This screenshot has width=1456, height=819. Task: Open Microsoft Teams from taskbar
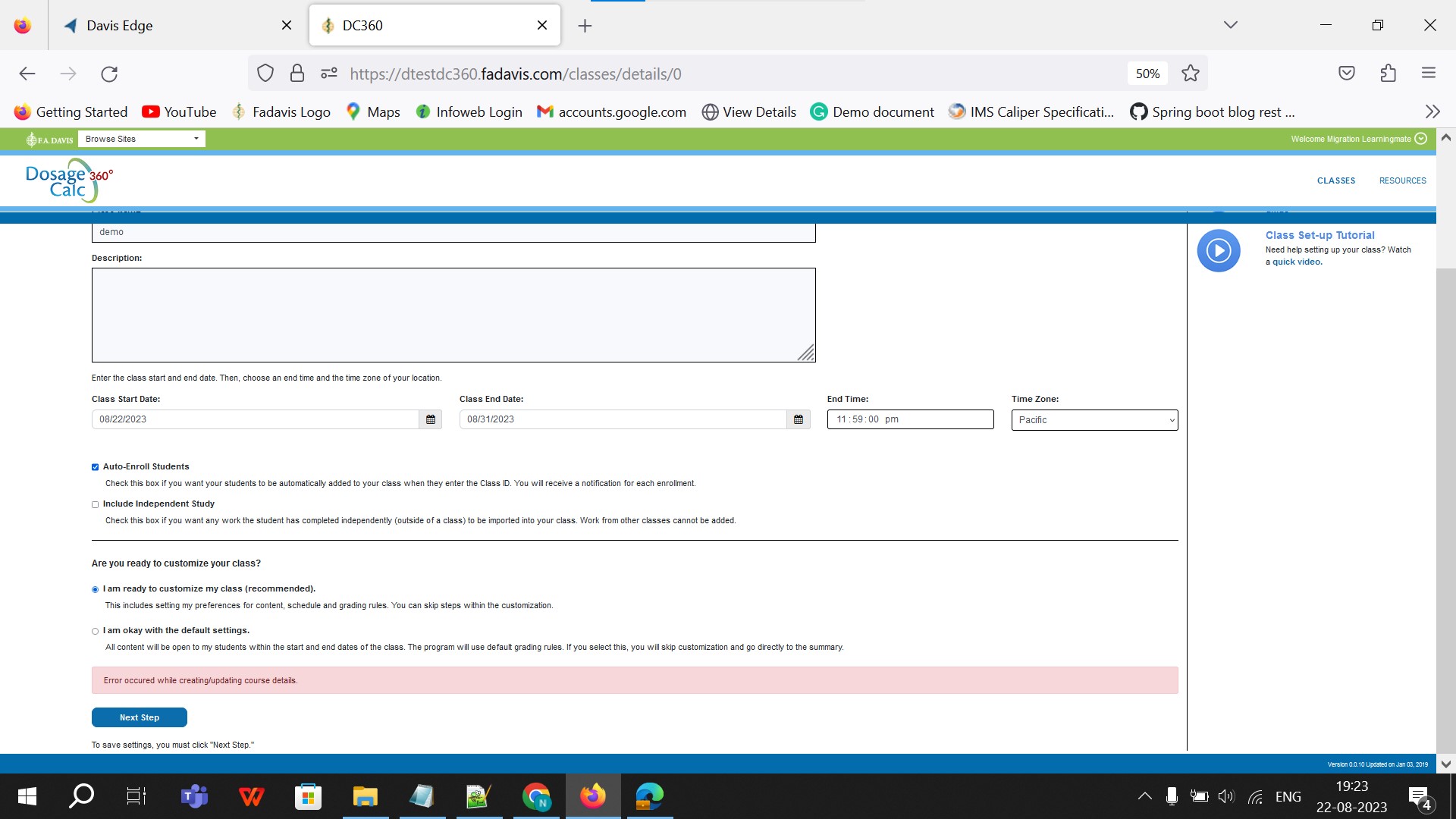click(x=194, y=796)
